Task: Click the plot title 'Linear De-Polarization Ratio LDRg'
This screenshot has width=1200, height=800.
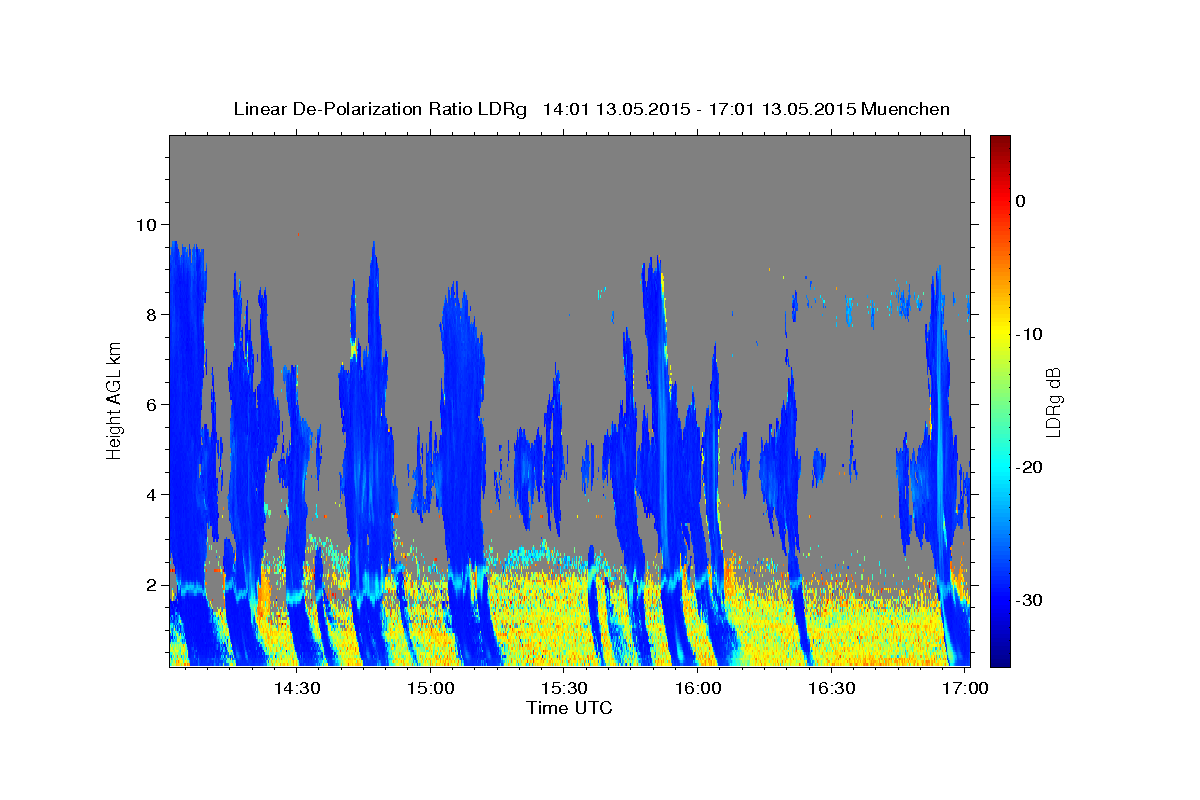Action: pos(380,109)
